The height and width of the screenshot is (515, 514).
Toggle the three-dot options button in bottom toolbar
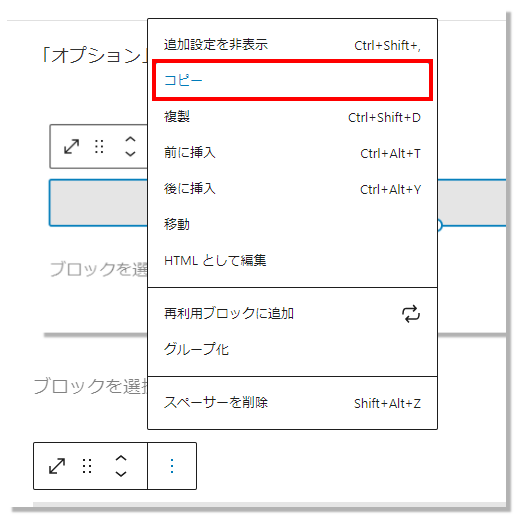(172, 466)
